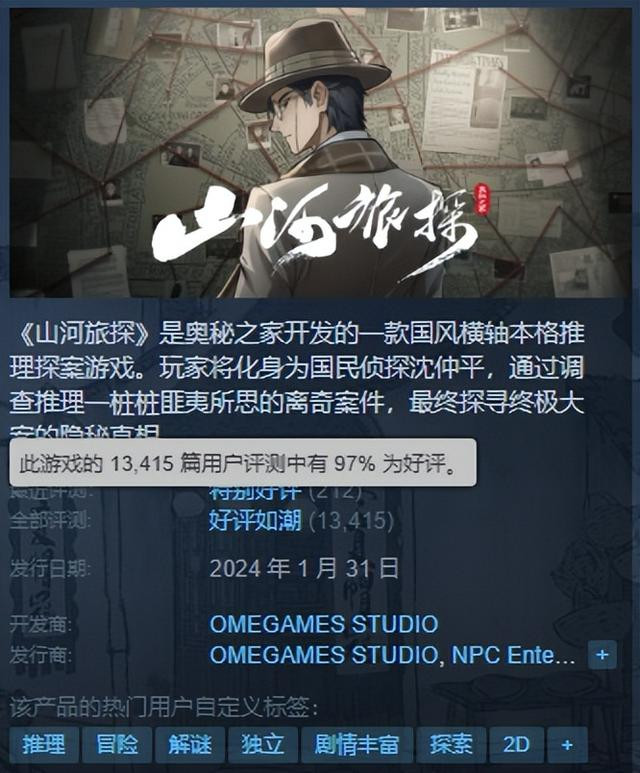Open the OMEGAMES STUDIO developer link
Image resolution: width=640 pixels, height=773 pixels.
click(x=324, y=624)
